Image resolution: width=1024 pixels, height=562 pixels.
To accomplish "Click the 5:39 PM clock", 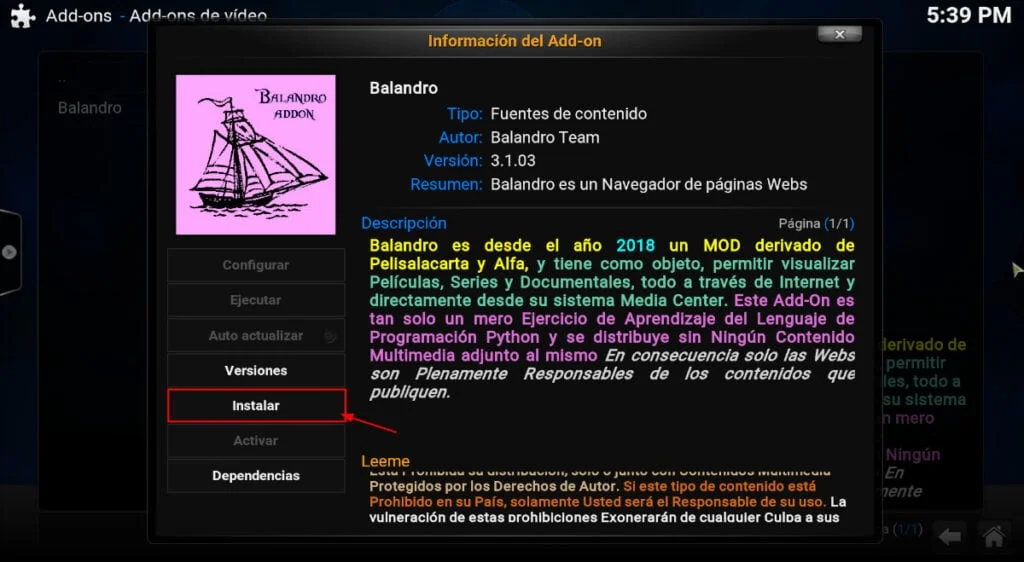I will point(968,16).
